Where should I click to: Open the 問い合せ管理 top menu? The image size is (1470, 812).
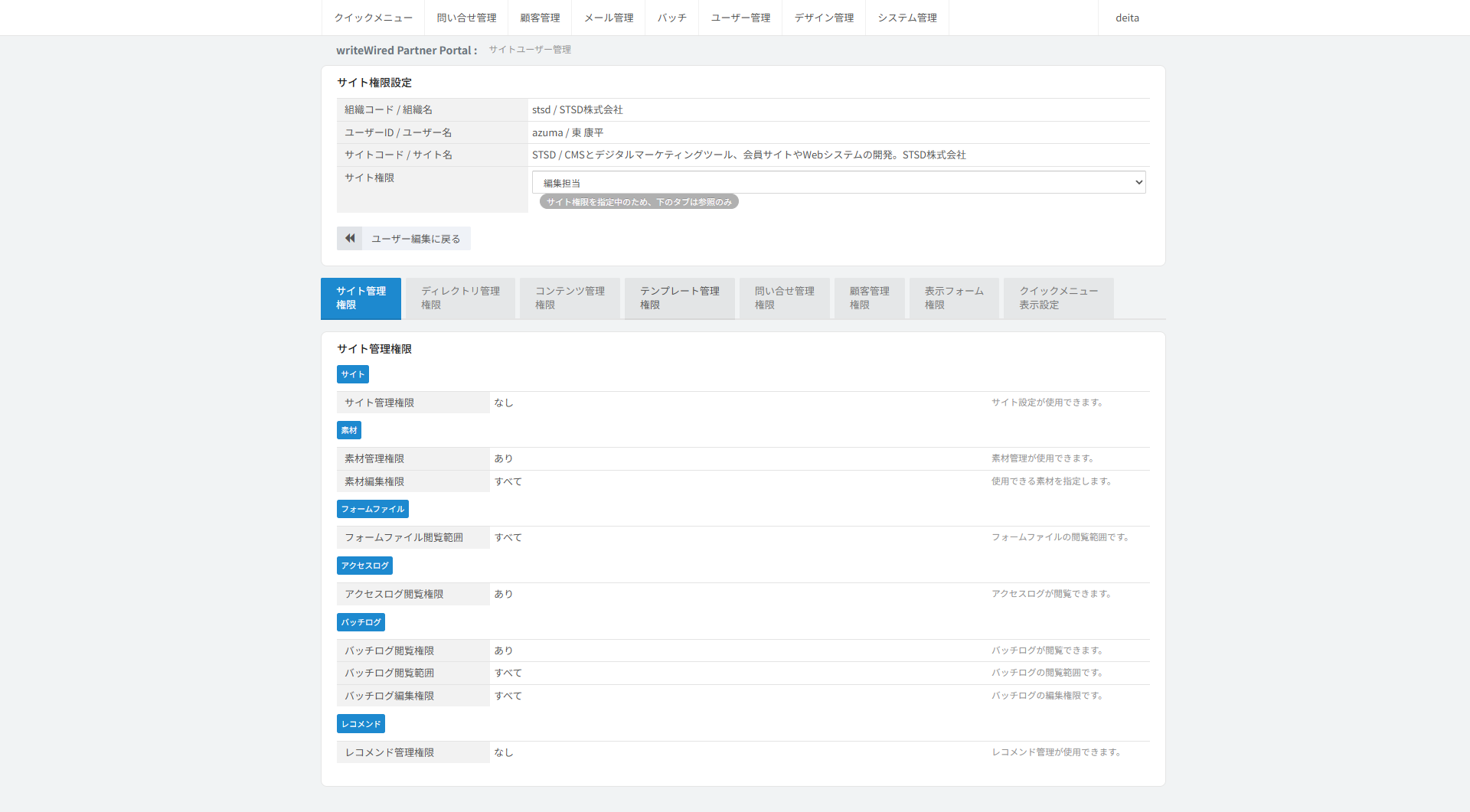pos(466,18)
